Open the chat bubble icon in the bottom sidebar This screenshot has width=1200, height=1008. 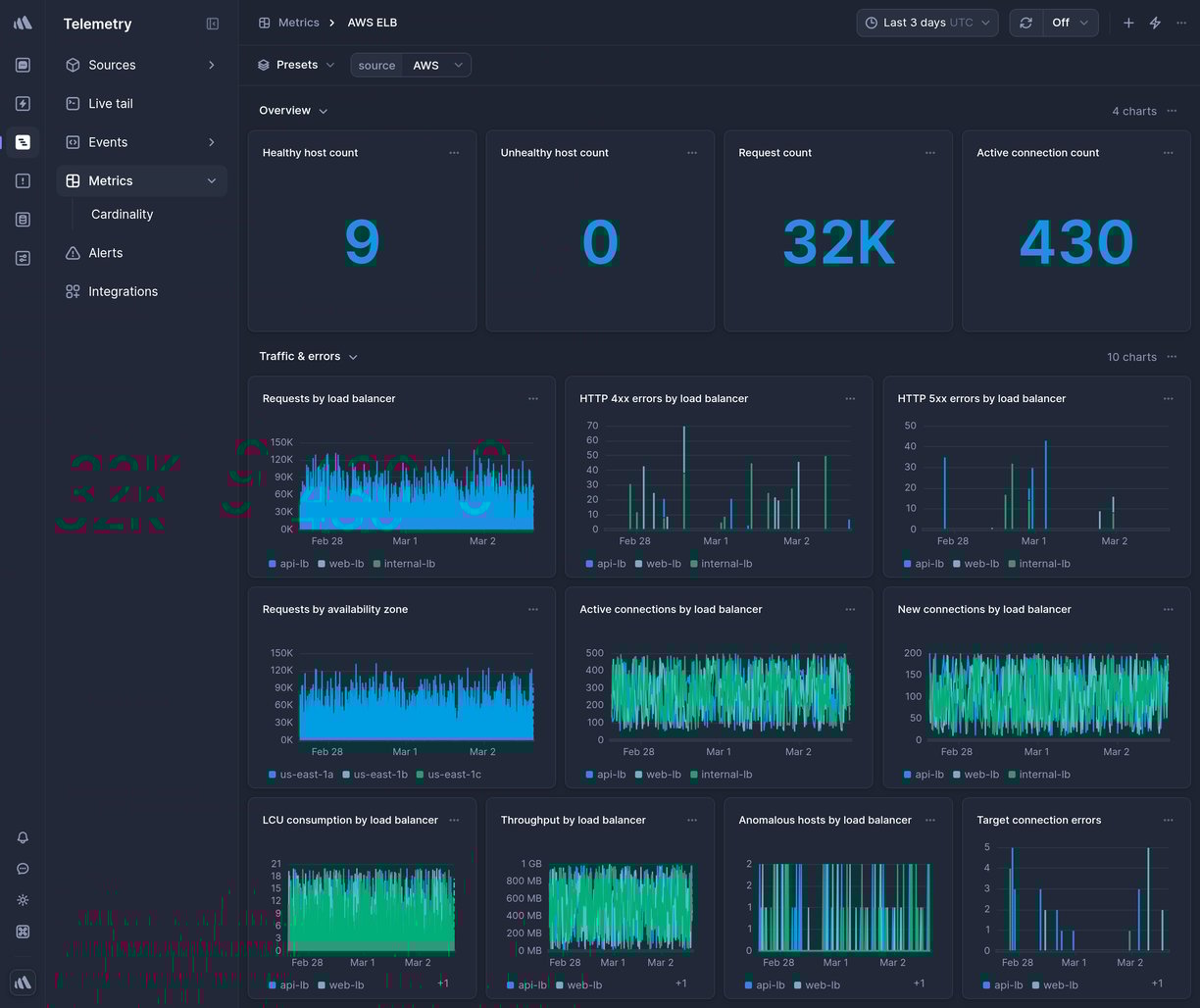(x=22, y=869)
